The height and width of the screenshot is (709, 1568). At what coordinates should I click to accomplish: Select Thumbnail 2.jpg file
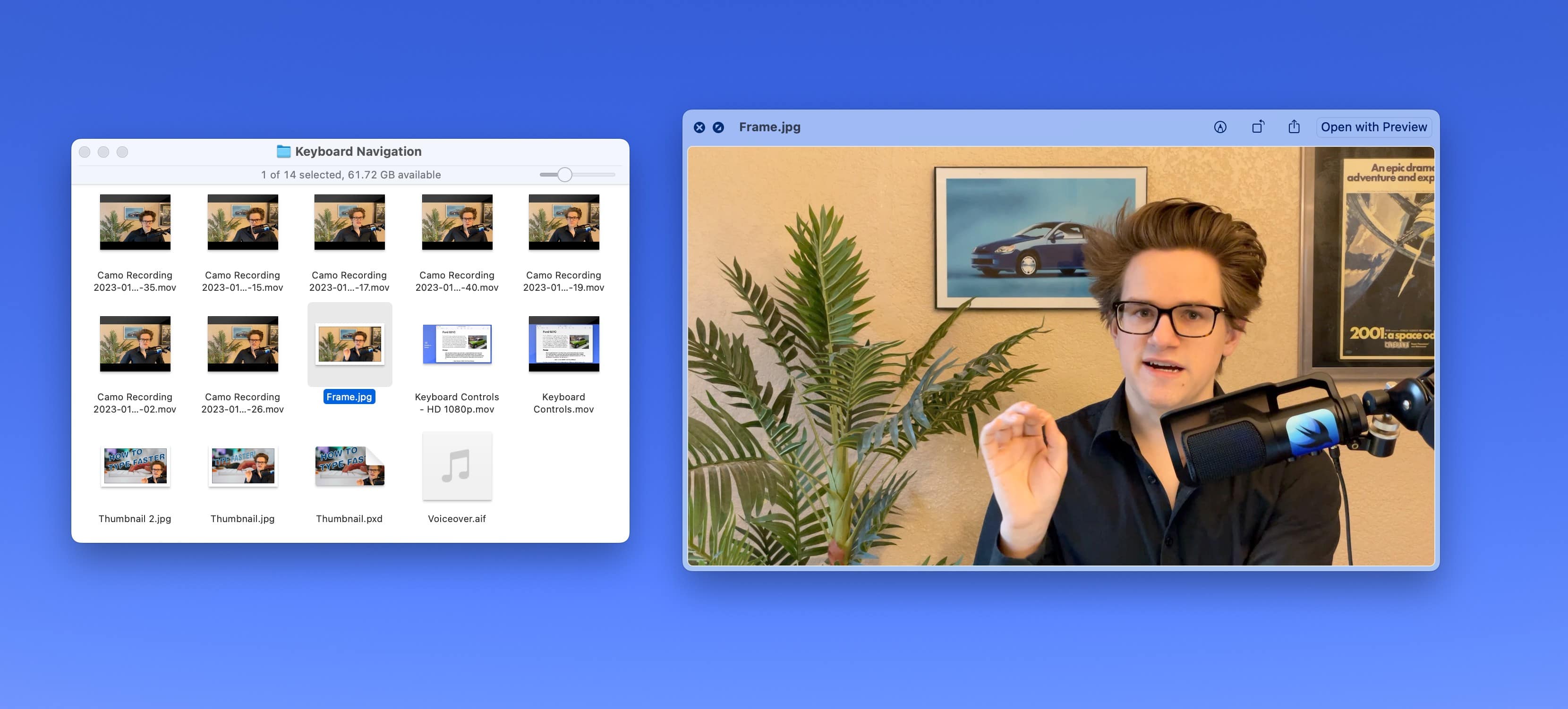pyautogui.click(x=135, y=466)
